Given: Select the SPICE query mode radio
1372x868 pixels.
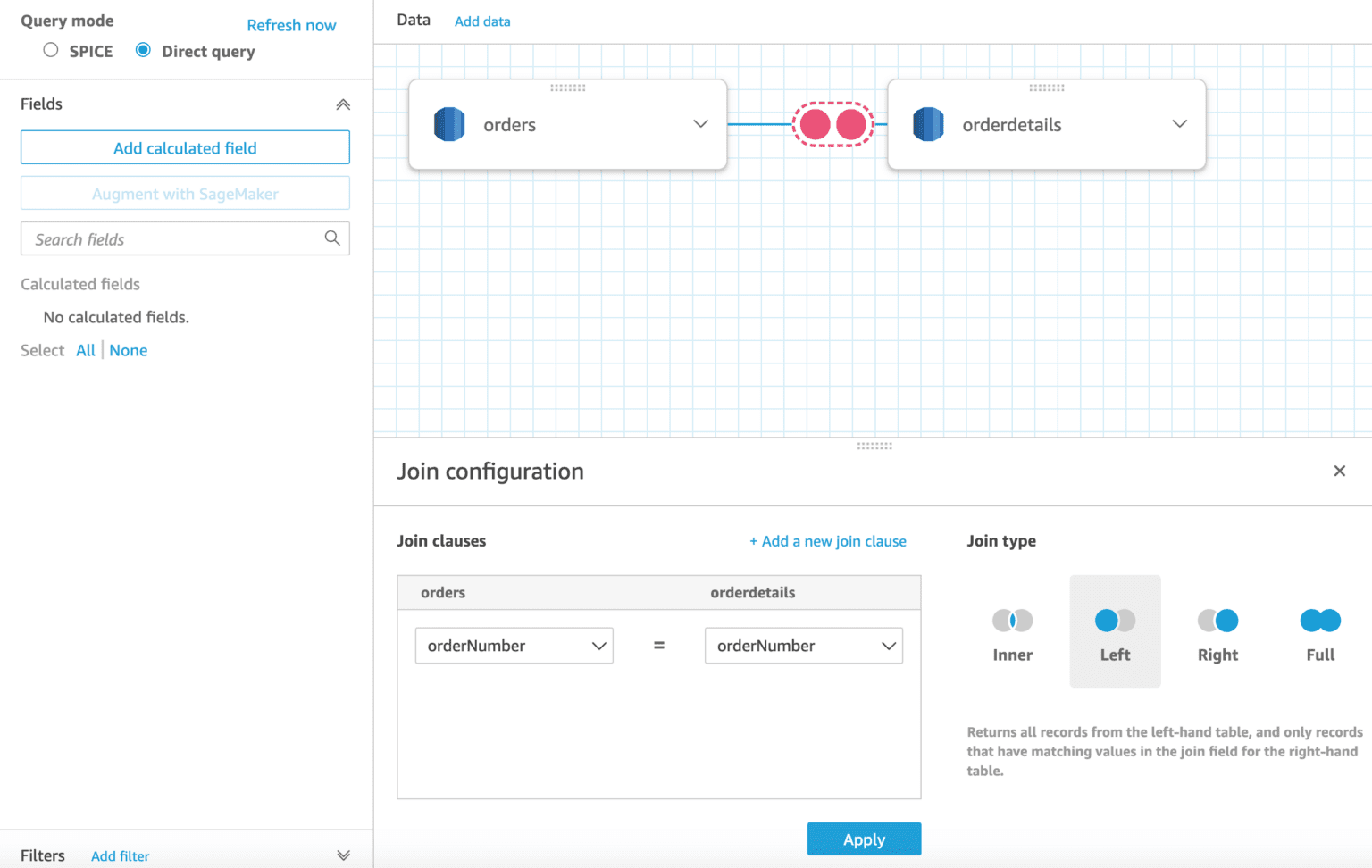Looking at the screenshot, I should coord(51,50).
